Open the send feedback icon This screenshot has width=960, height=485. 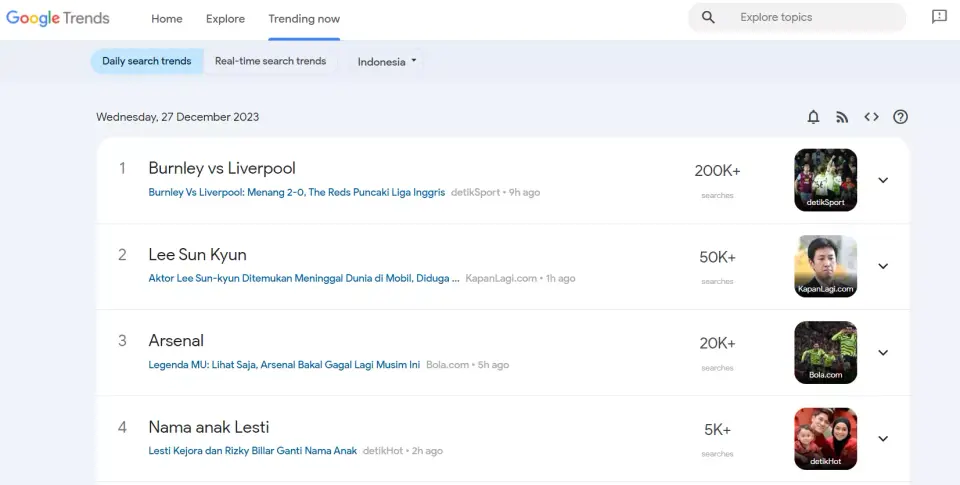(x=939, y=17)
